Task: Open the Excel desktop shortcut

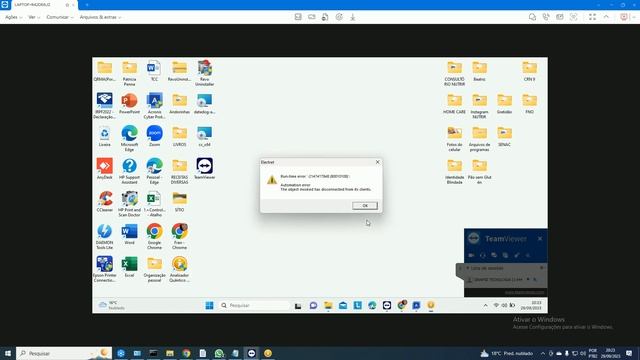Action: (129, 267)
